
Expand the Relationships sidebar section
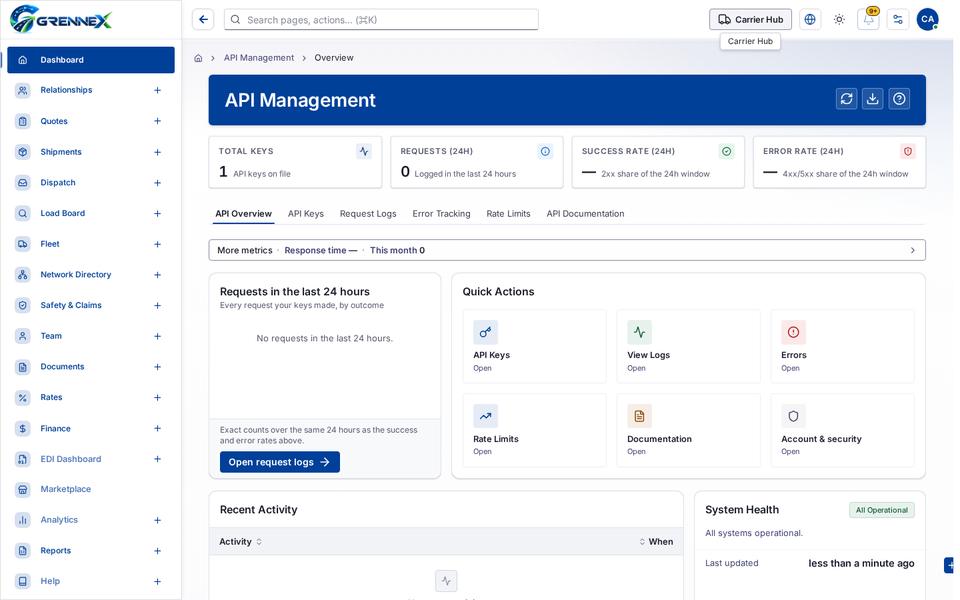tap(157, 90)
